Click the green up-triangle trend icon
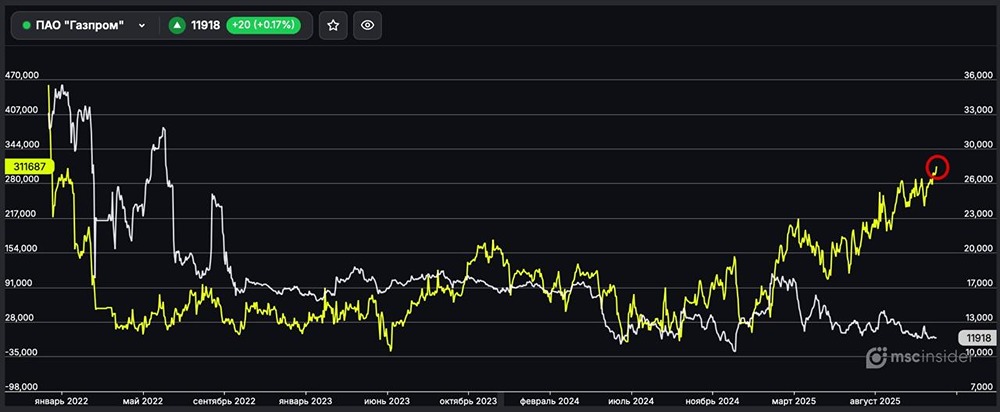 [x=177, y=25]
